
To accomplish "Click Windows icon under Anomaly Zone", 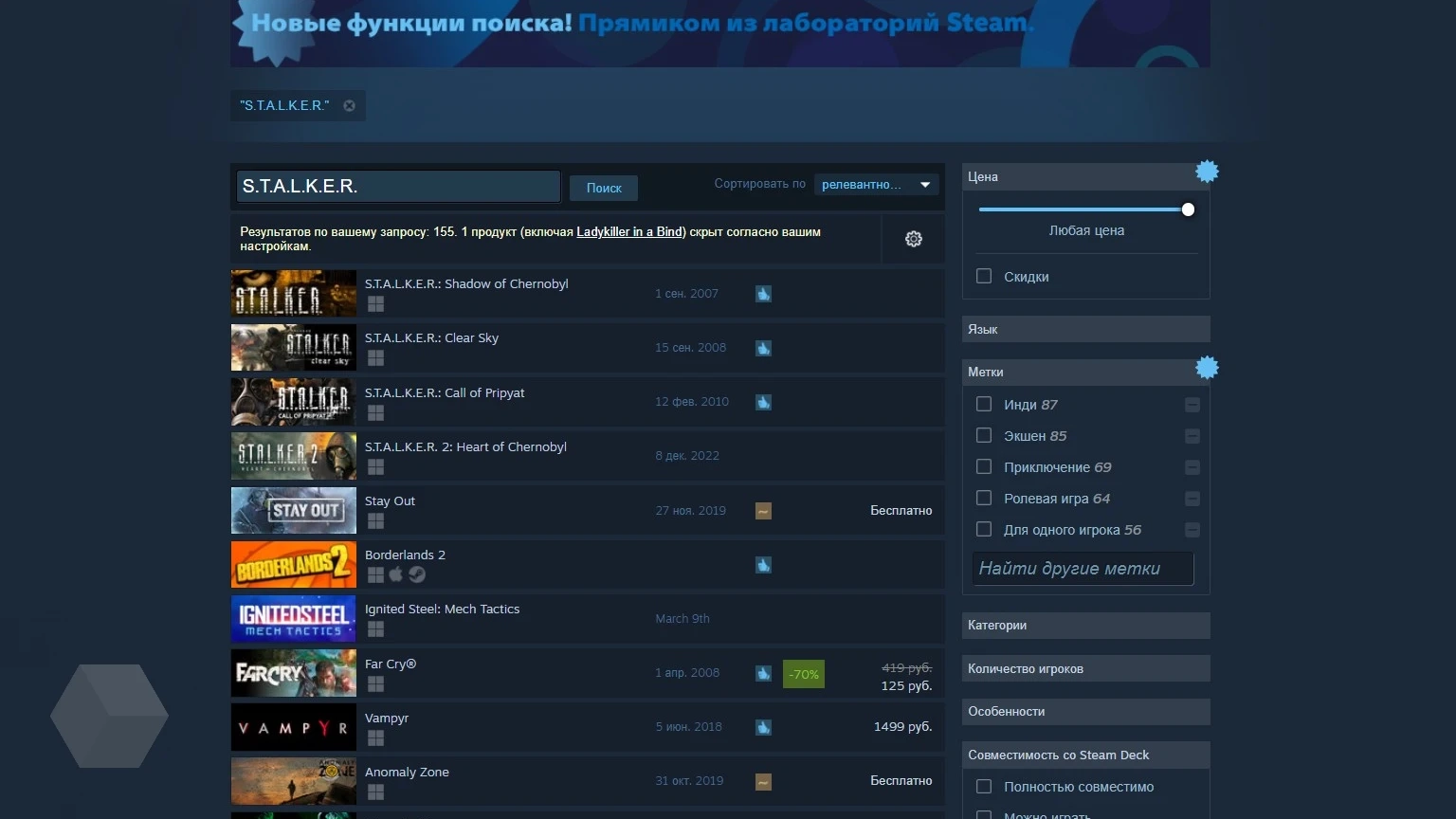I will tap(375, 792).
